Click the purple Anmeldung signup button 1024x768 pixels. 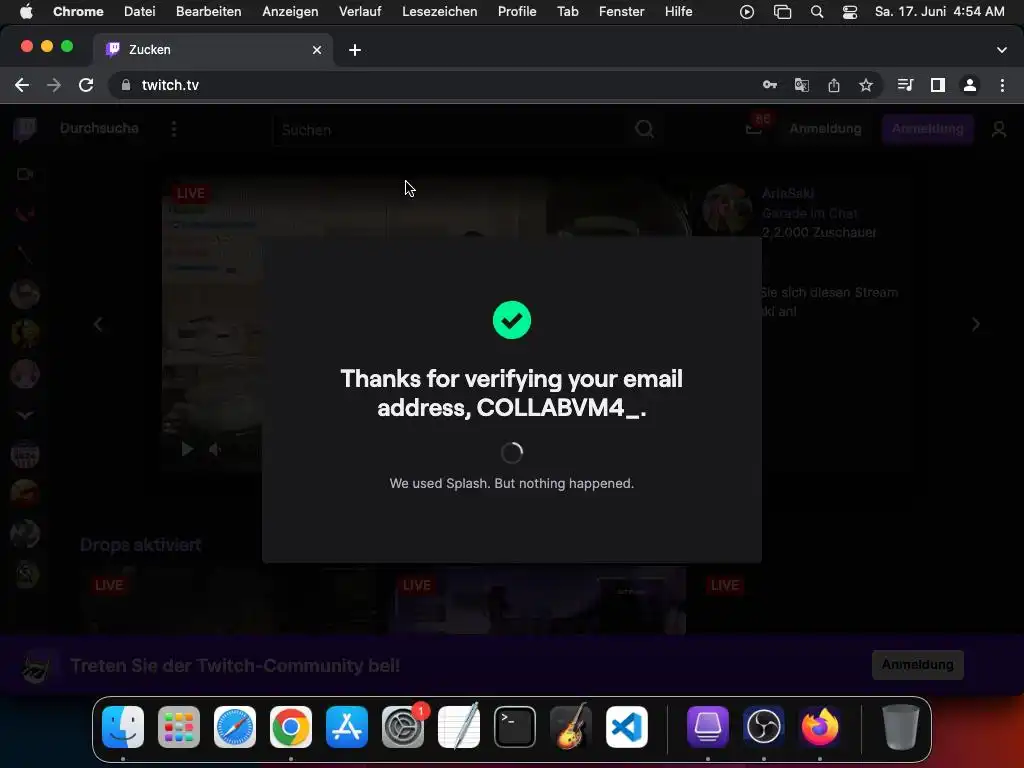tap(927, 129)
